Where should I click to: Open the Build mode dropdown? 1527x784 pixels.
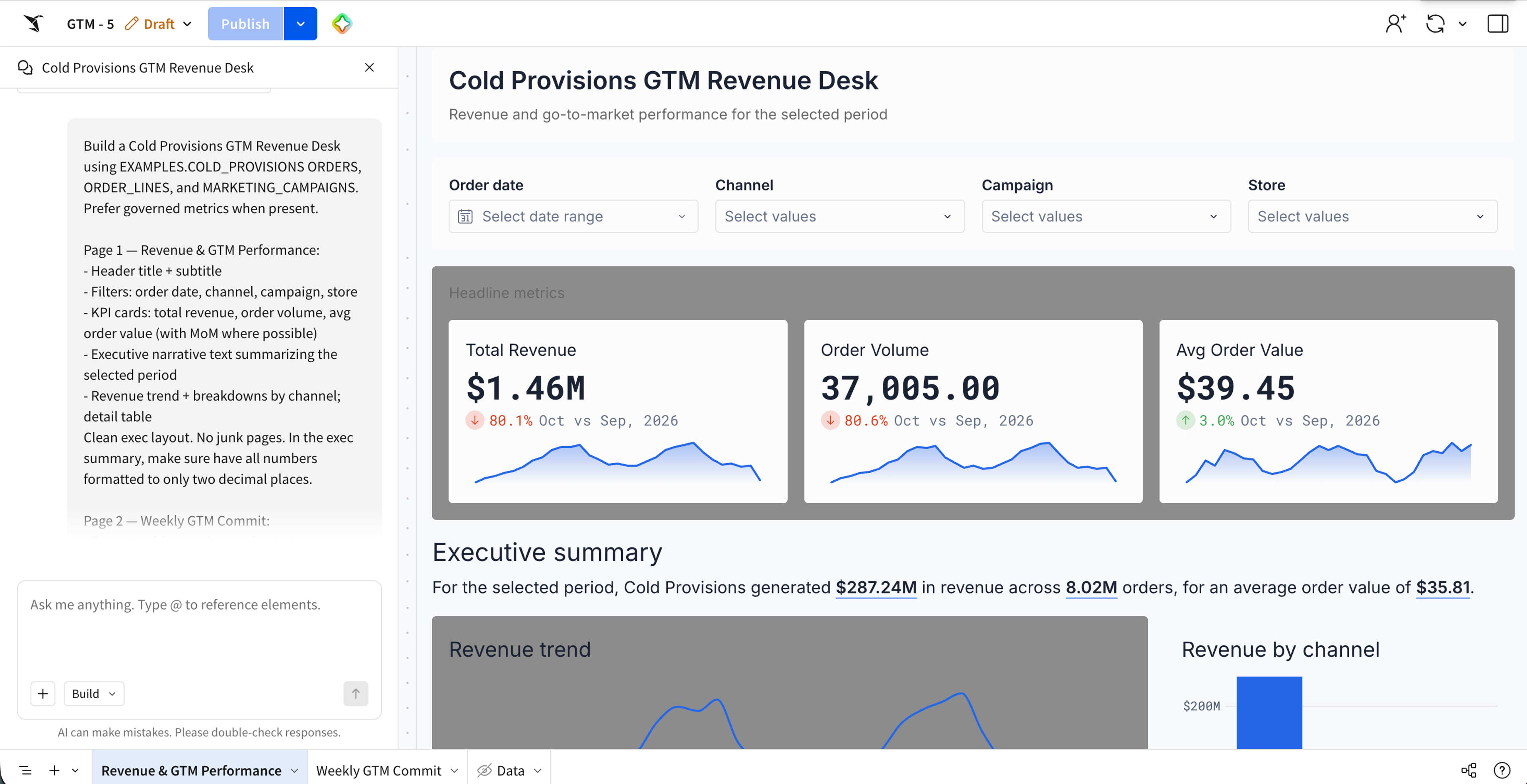pos(94,693)
